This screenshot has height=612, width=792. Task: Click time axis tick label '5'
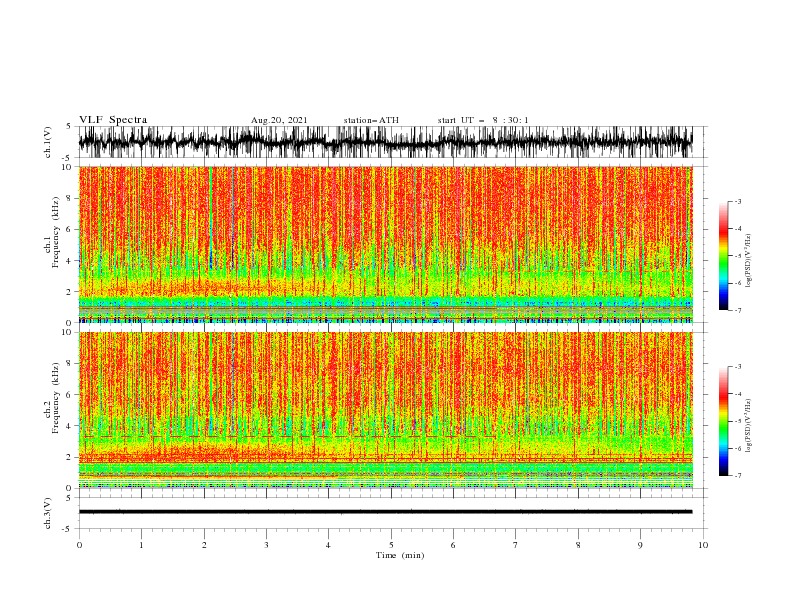(x=391, y=545)
